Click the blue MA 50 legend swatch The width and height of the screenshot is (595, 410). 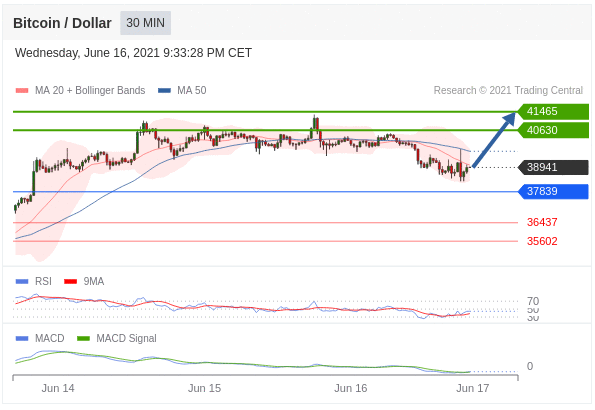click(164, 91)
